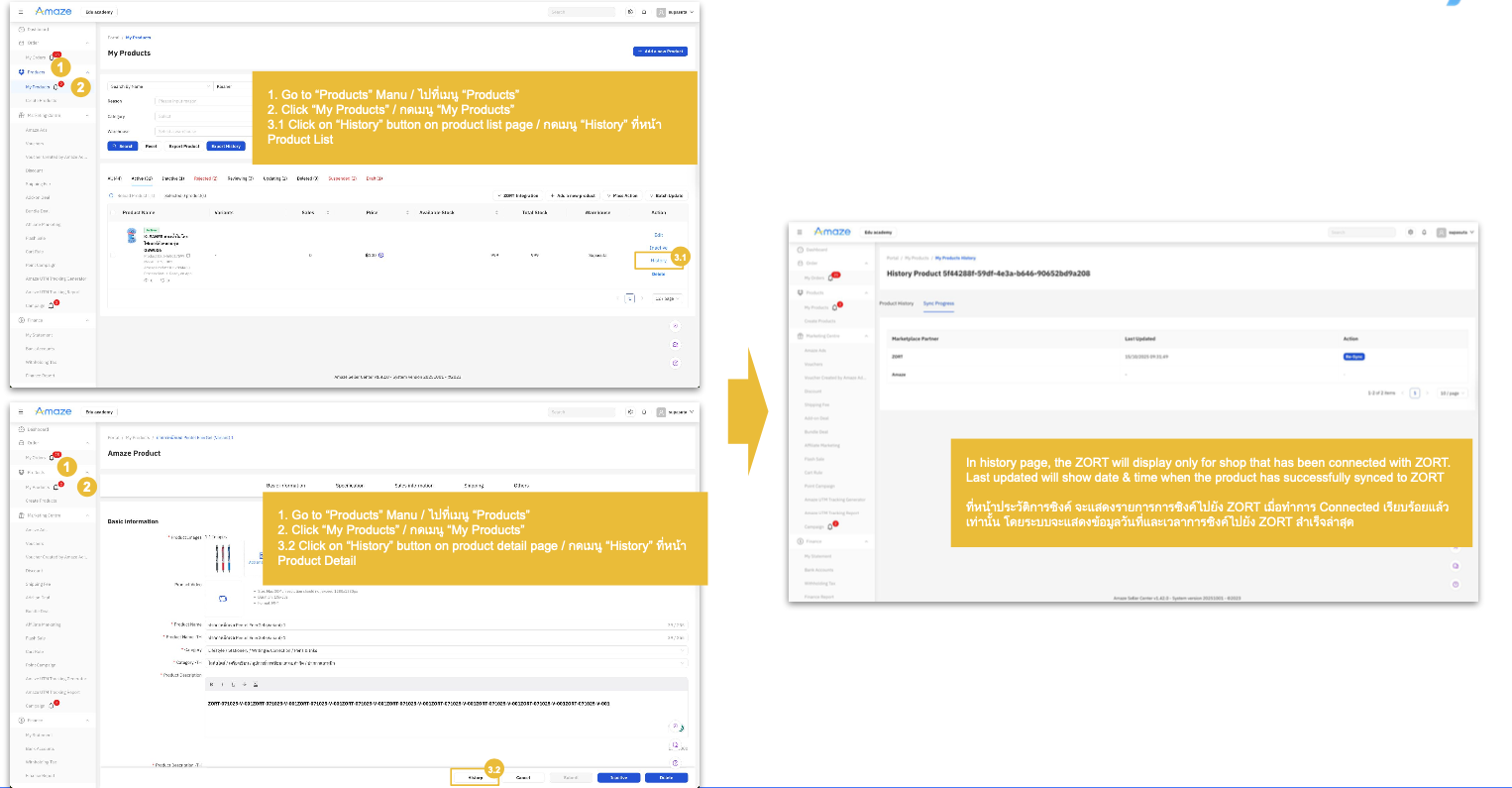This screenshot has width=1512, height=788.
Task: Jump to the Specification tab on Amaze Product page
Action: [349, 486]
